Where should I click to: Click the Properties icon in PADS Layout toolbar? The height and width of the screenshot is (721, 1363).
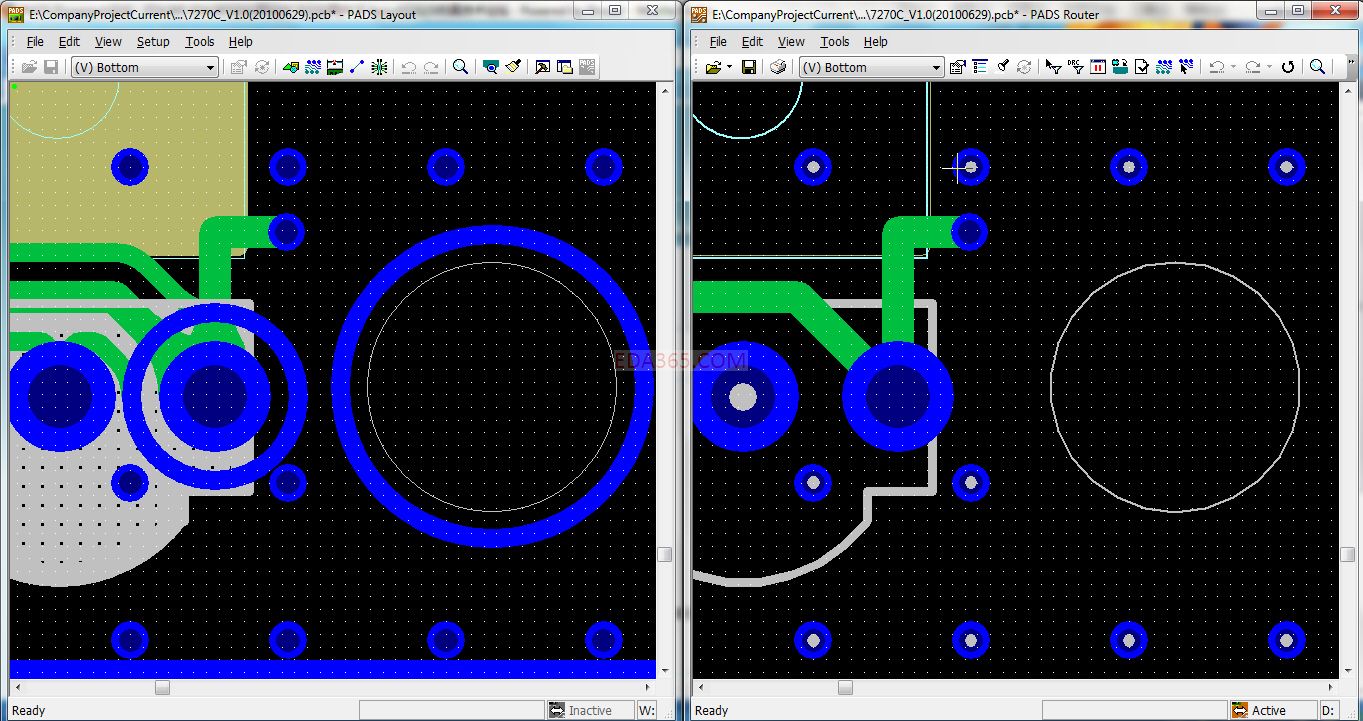[238, 67]
